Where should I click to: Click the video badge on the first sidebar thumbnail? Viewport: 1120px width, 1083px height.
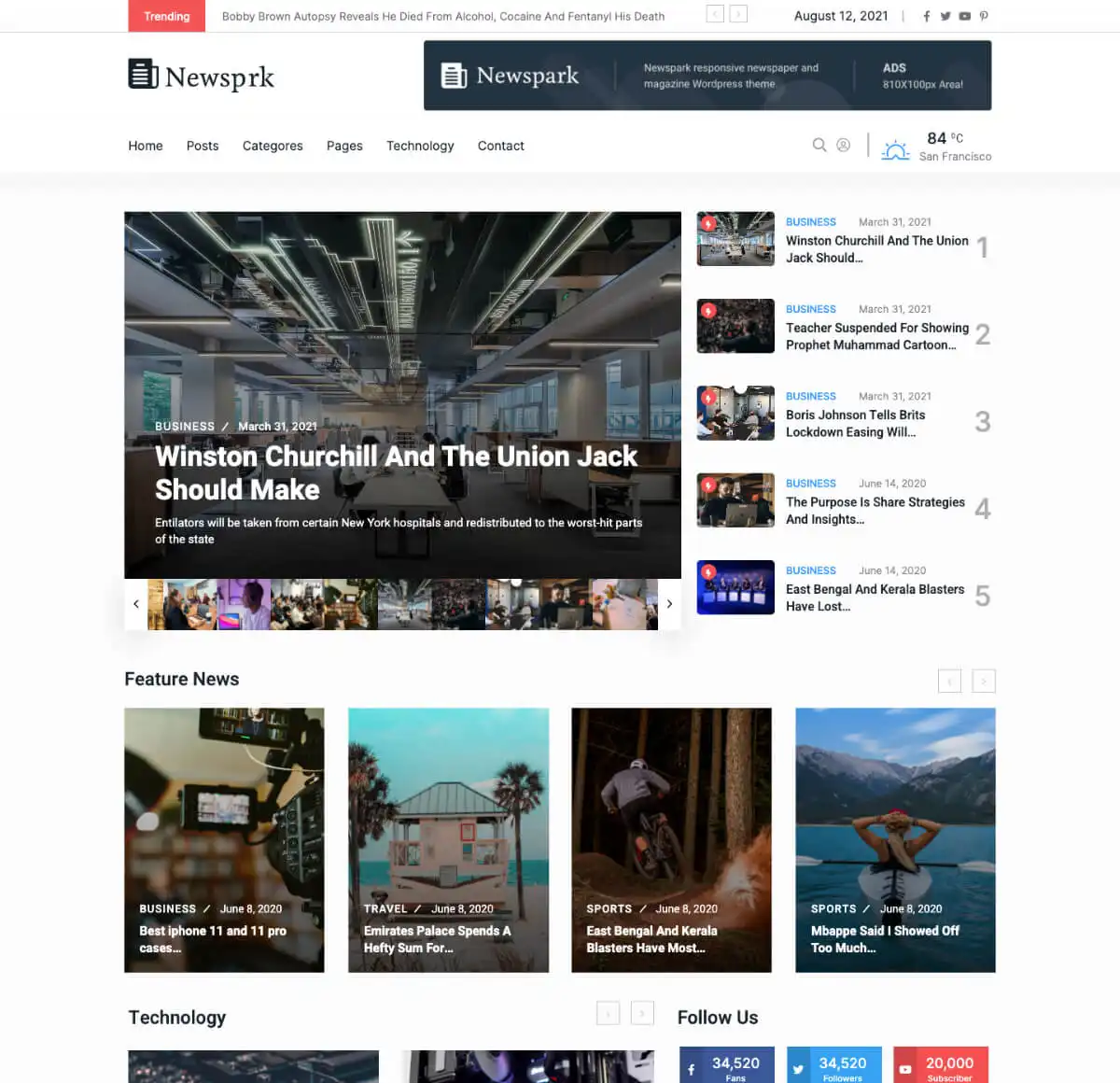[707, 224]
